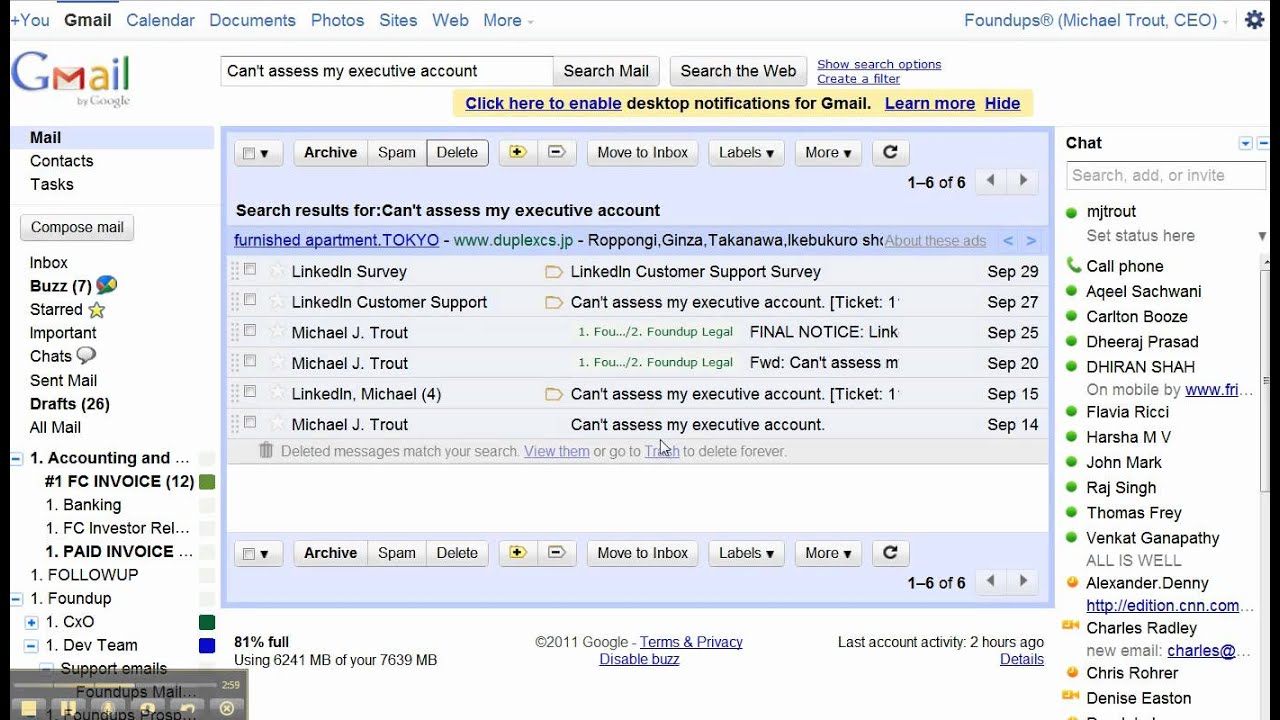Click dark green color swatch beside 1. CxO
This screenshot has height=720, width=1280.
pos(207,622)
